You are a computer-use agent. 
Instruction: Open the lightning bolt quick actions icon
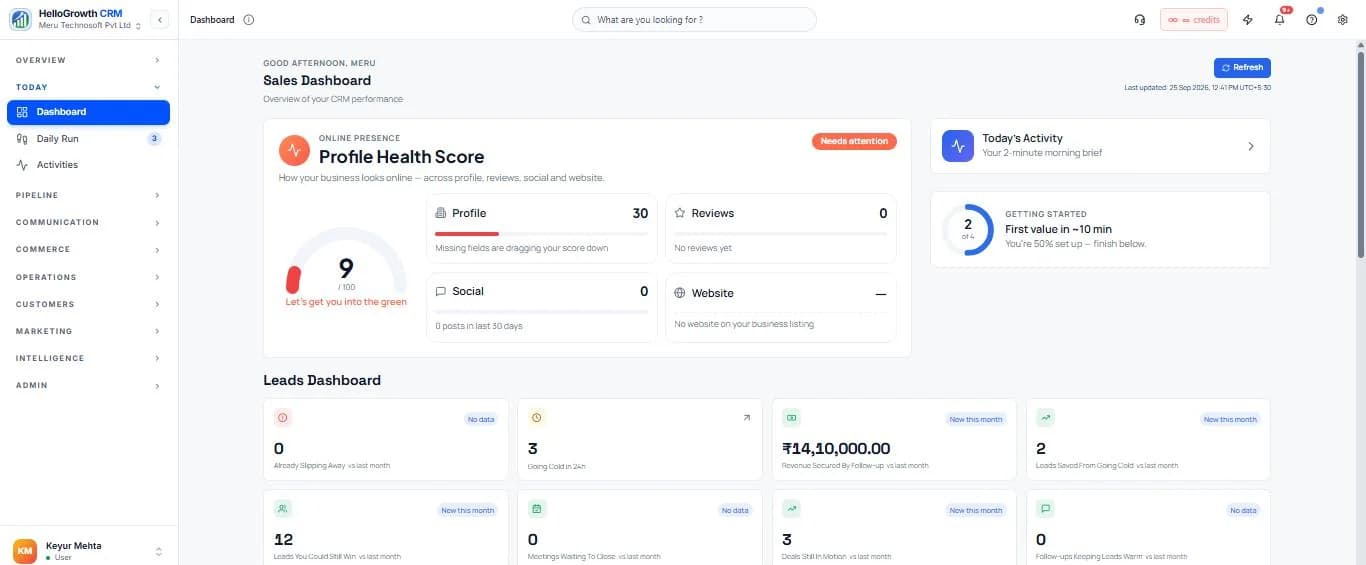coord(1247,20)
